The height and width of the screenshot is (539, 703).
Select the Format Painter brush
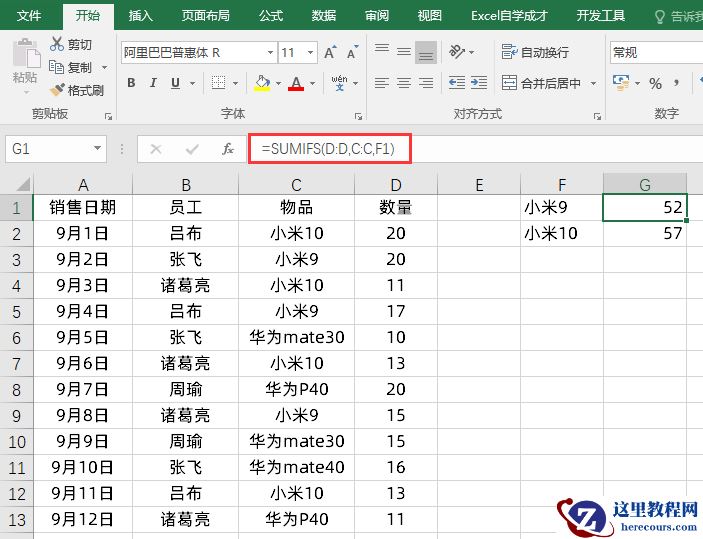57,90
